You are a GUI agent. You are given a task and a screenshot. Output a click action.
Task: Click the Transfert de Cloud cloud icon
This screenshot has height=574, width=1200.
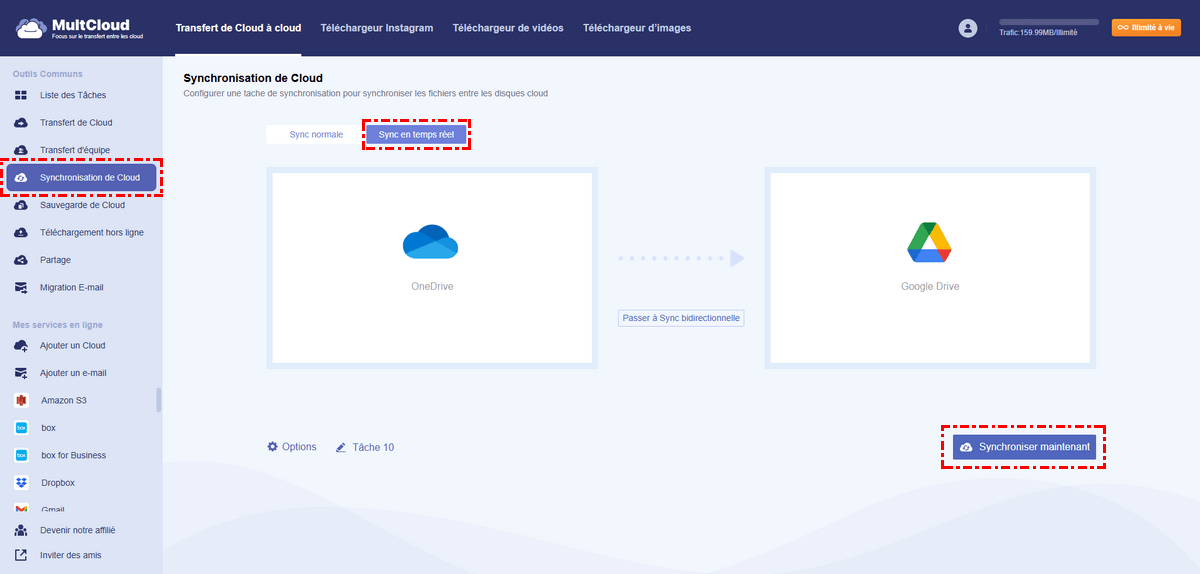(21, 123)
